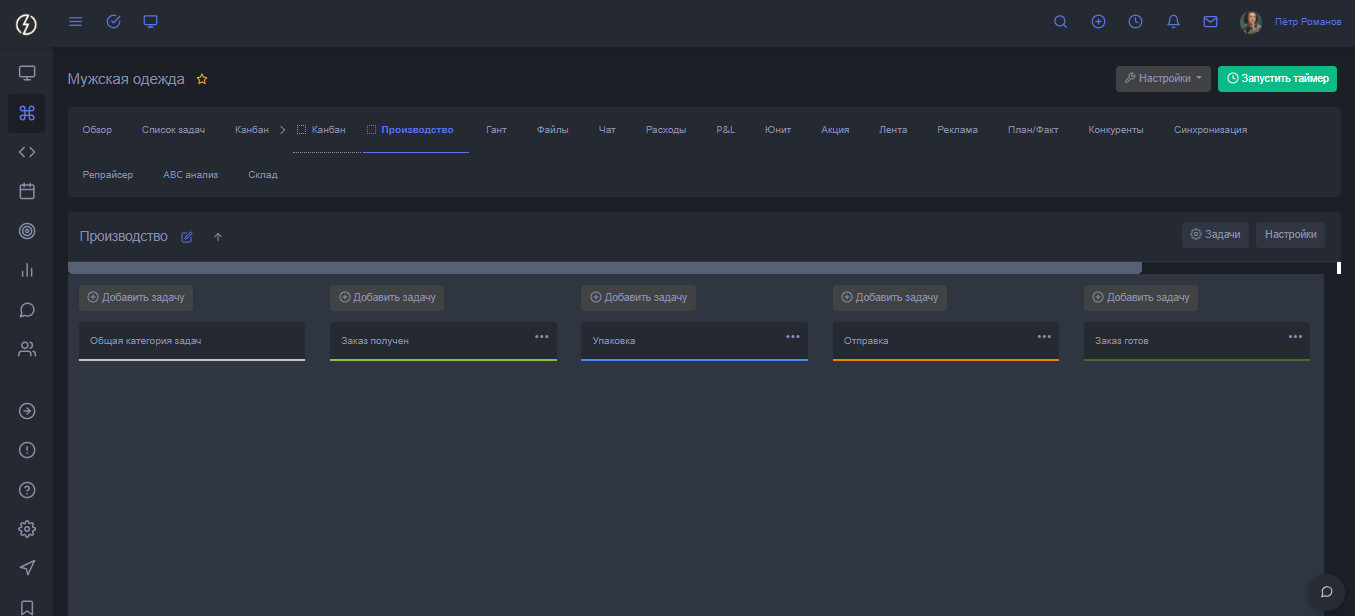Switch to the Гант tab
This screenshot has height=616, width=1355.
coord(496,130)
